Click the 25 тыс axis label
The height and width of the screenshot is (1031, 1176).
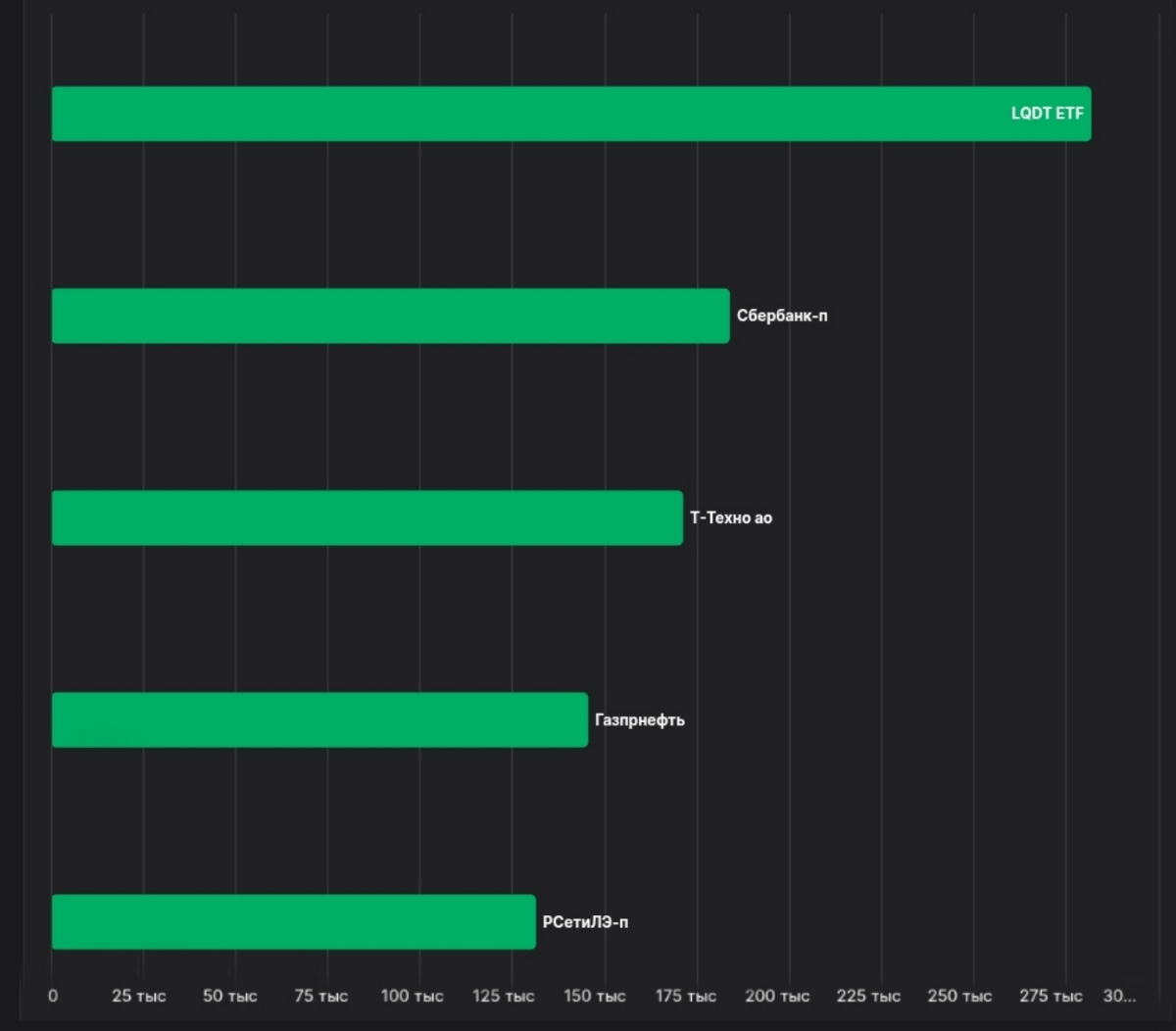click(x=139, y=996)
